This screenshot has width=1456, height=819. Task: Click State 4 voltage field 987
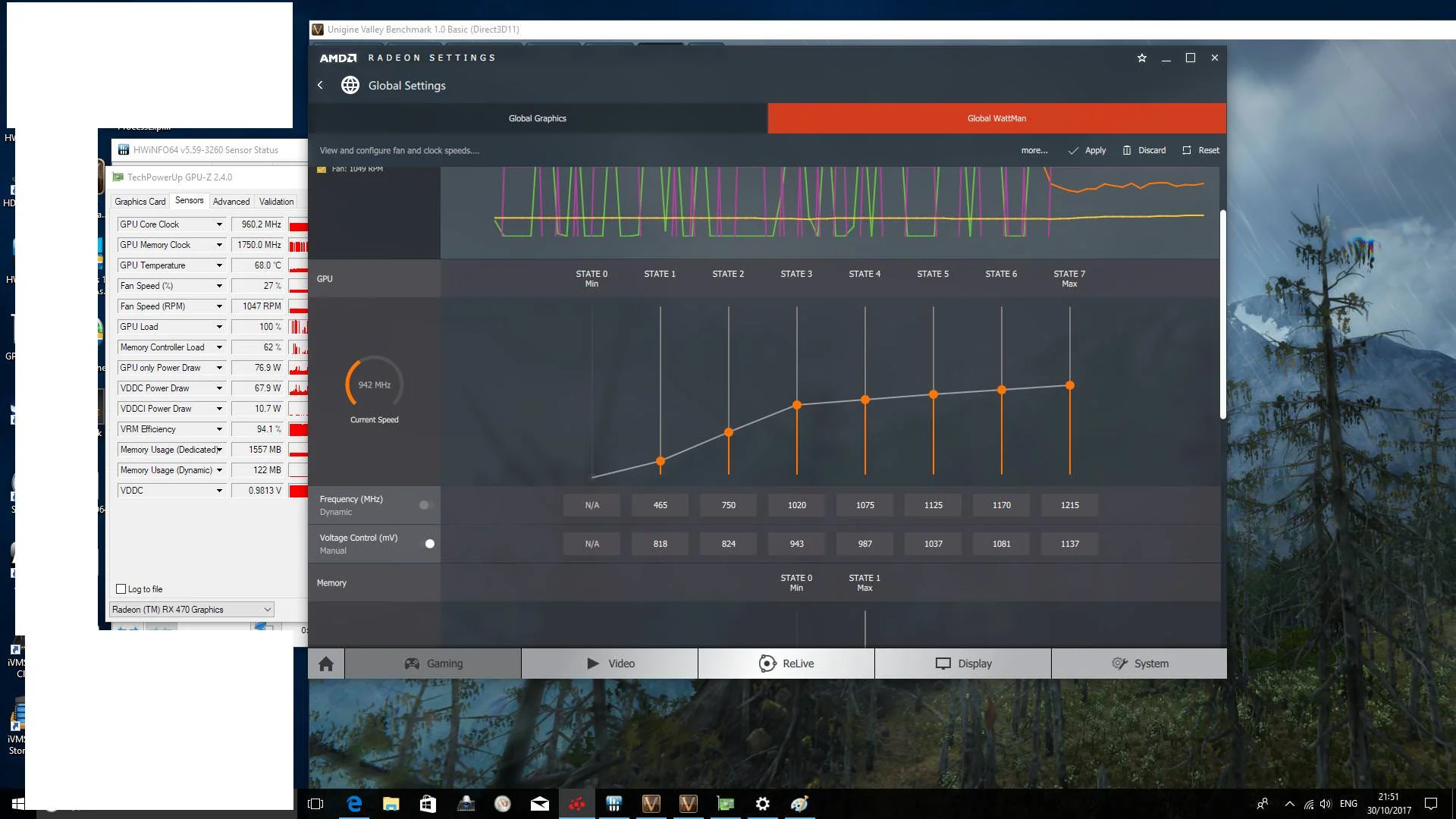(x=865, y=544)
